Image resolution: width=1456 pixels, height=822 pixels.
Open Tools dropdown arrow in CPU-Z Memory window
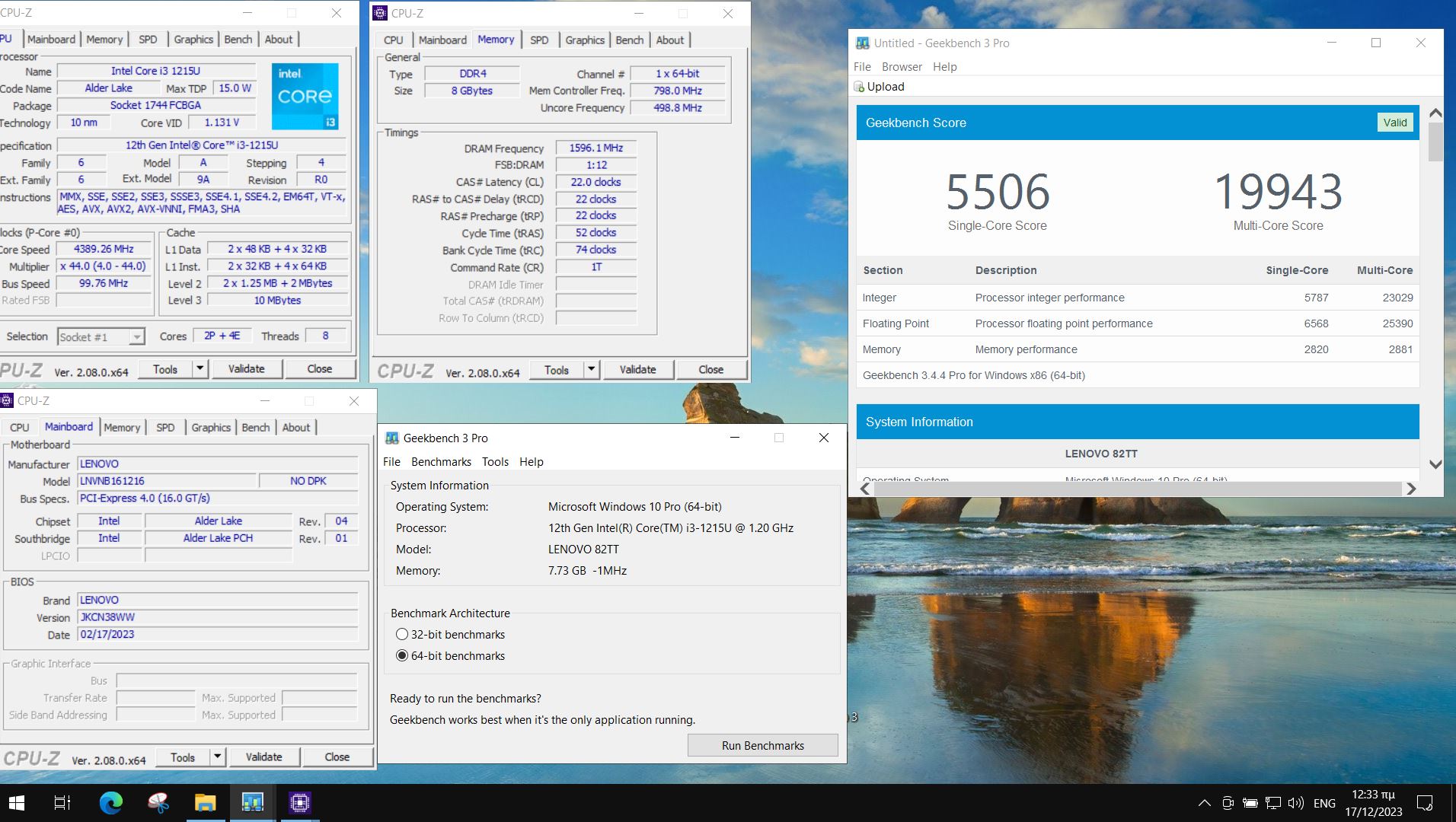click(x=591, y=369)
